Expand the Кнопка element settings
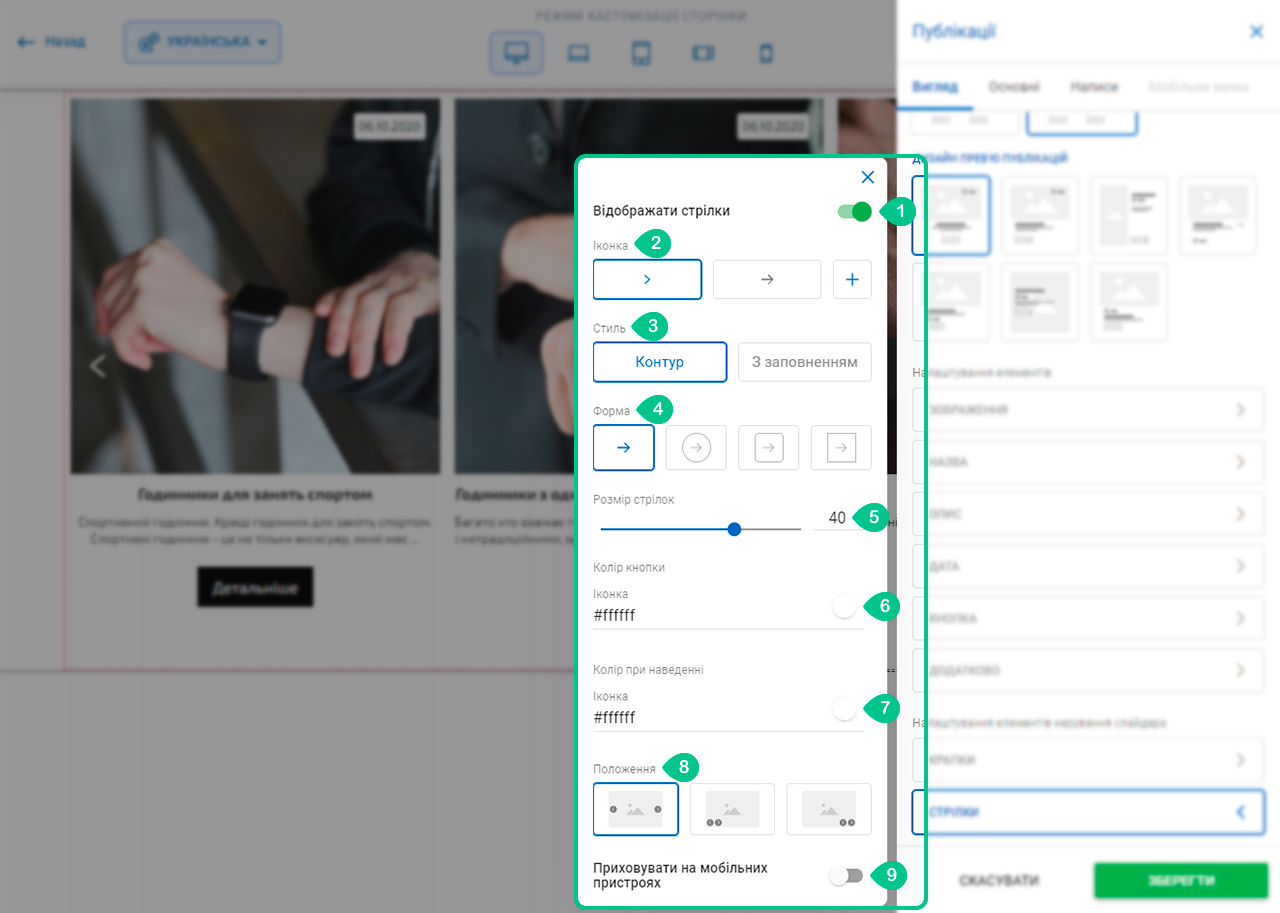This screenshot has width=1280, height=913. (1088, 618)
